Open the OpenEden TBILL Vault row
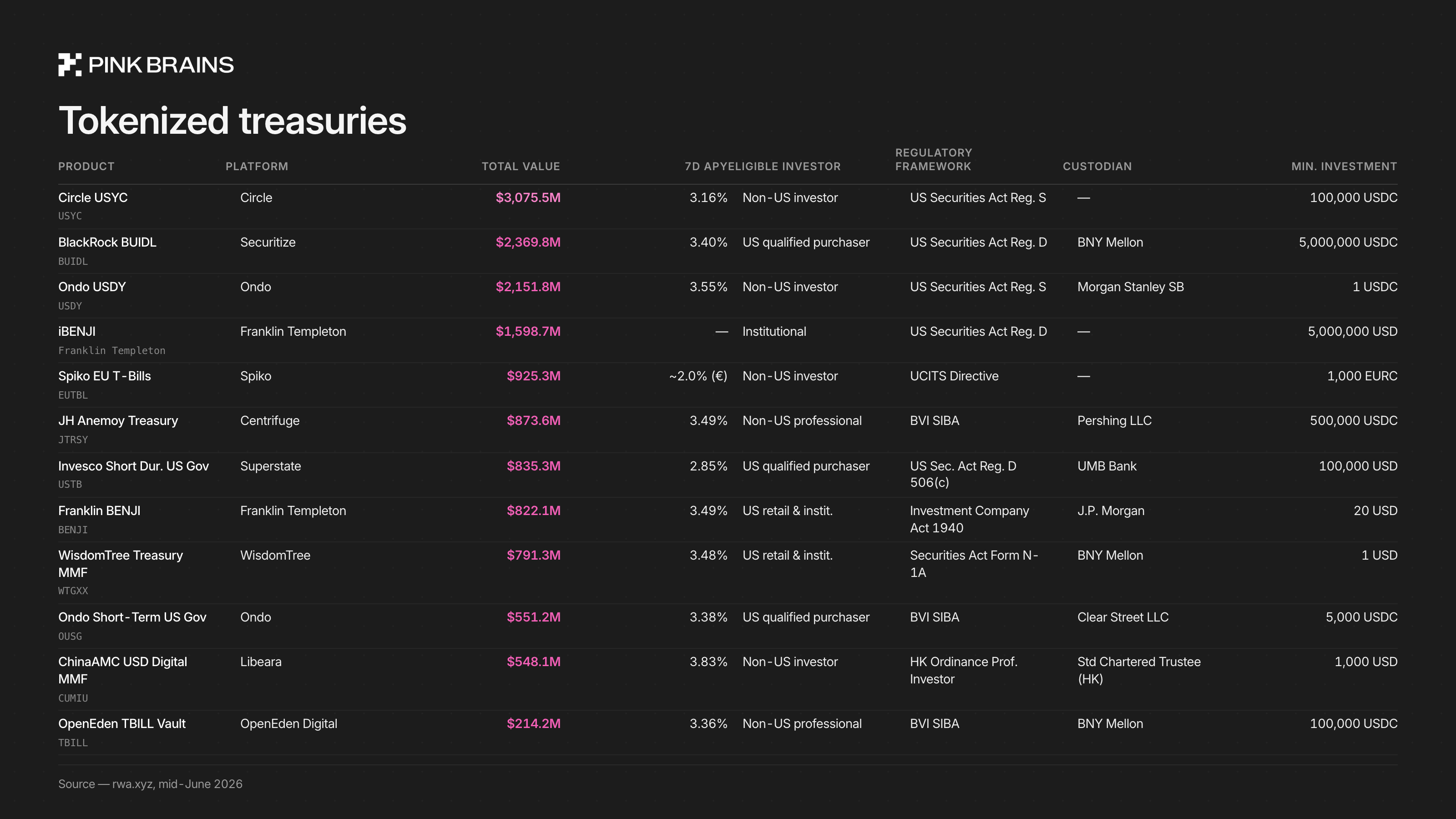 coord(728,733)
